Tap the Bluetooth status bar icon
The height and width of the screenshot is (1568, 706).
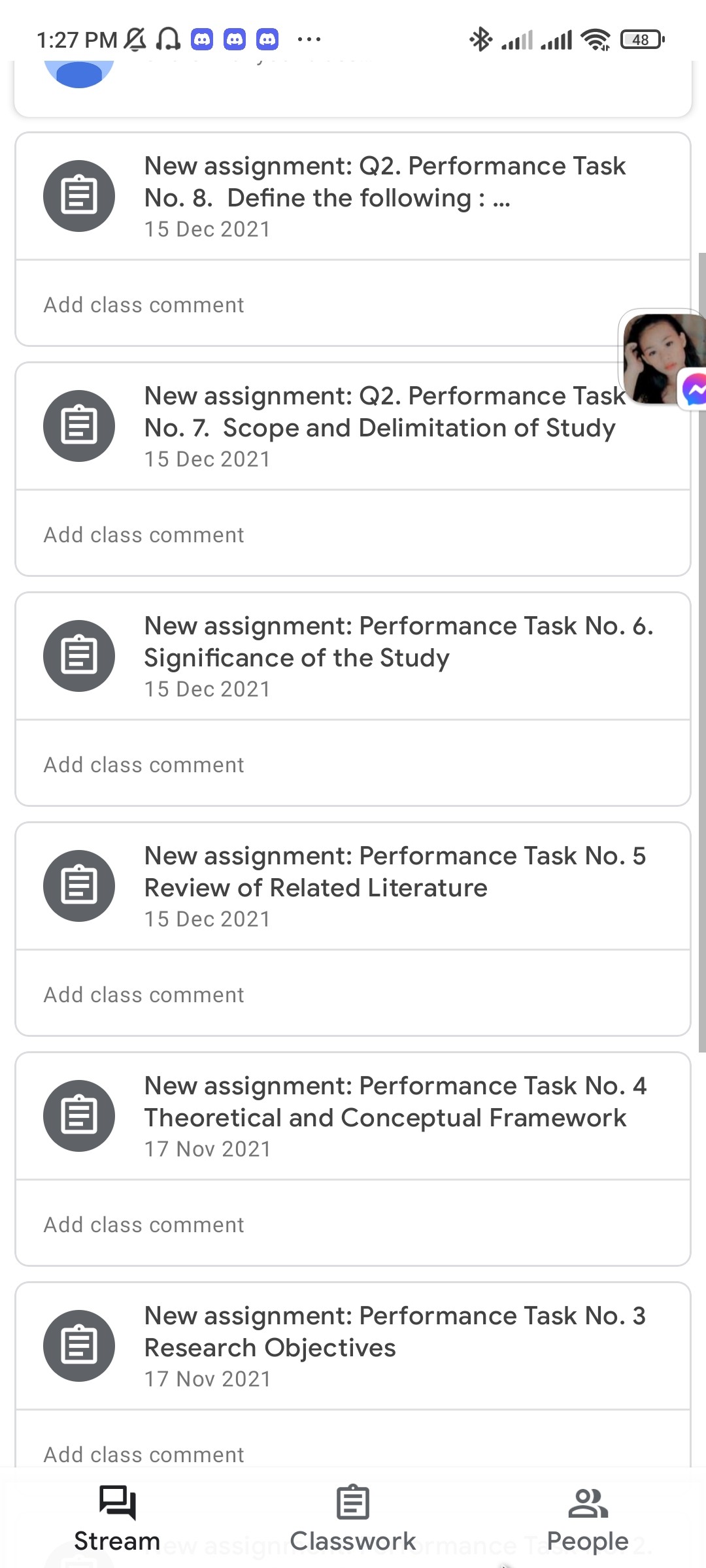[x=480, y=39]
